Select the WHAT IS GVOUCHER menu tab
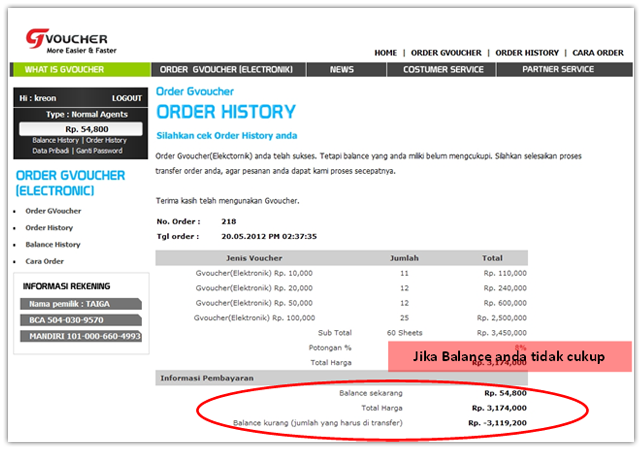This screenshot has height=451, width=640. 80,69
